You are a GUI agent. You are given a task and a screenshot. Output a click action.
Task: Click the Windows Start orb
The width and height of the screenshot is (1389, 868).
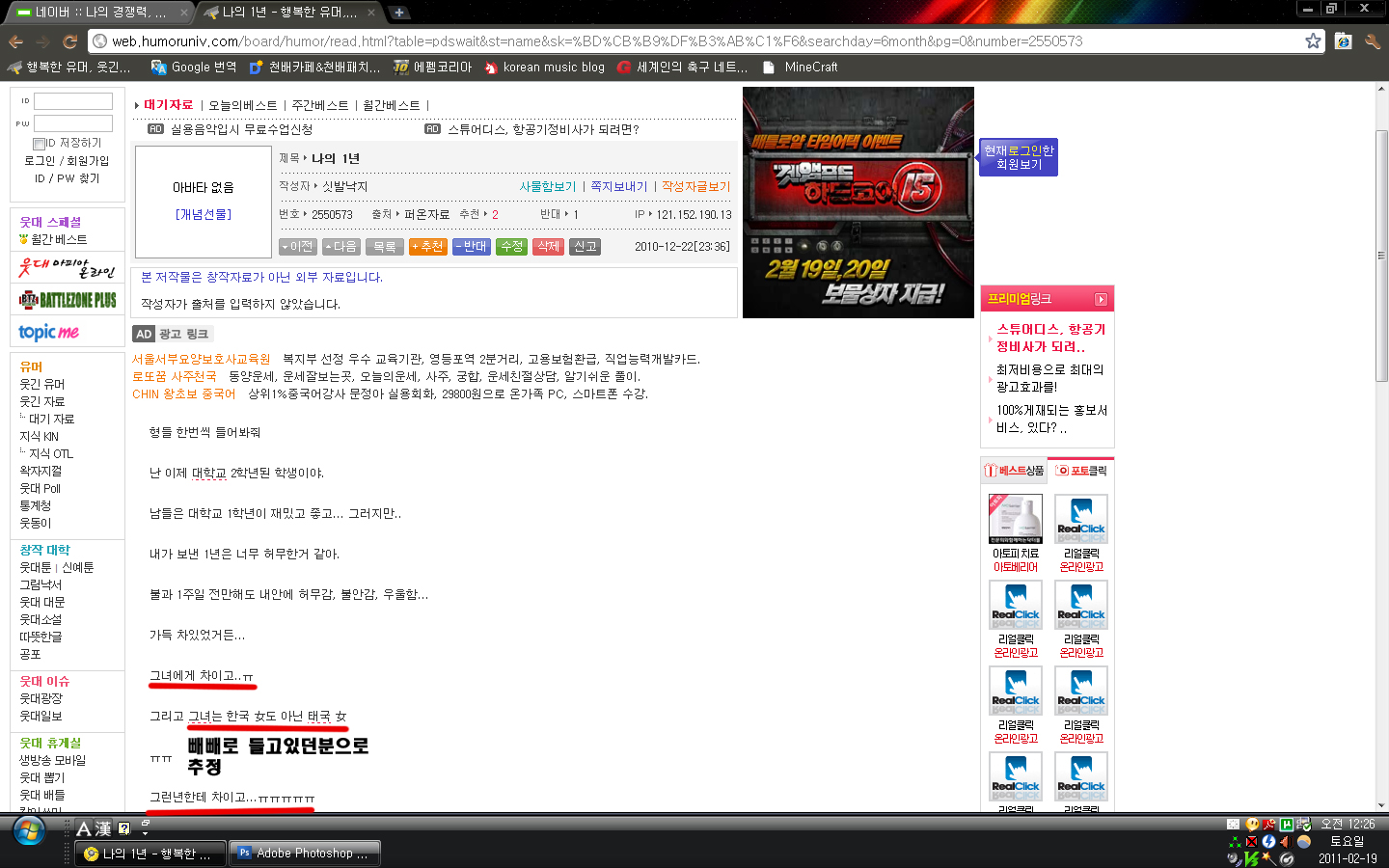[28, 830]
